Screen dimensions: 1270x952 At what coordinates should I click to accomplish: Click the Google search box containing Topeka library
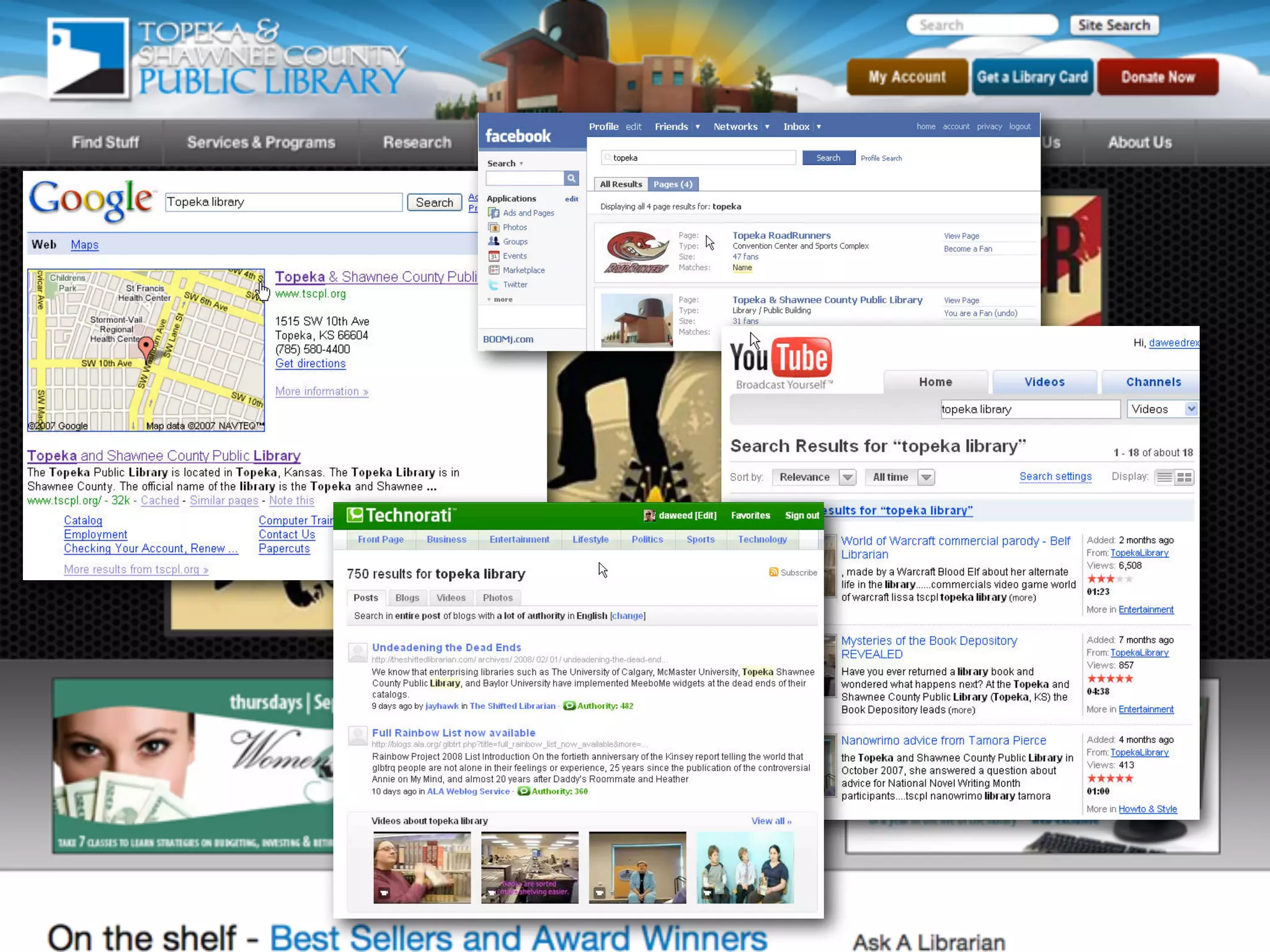283,202
